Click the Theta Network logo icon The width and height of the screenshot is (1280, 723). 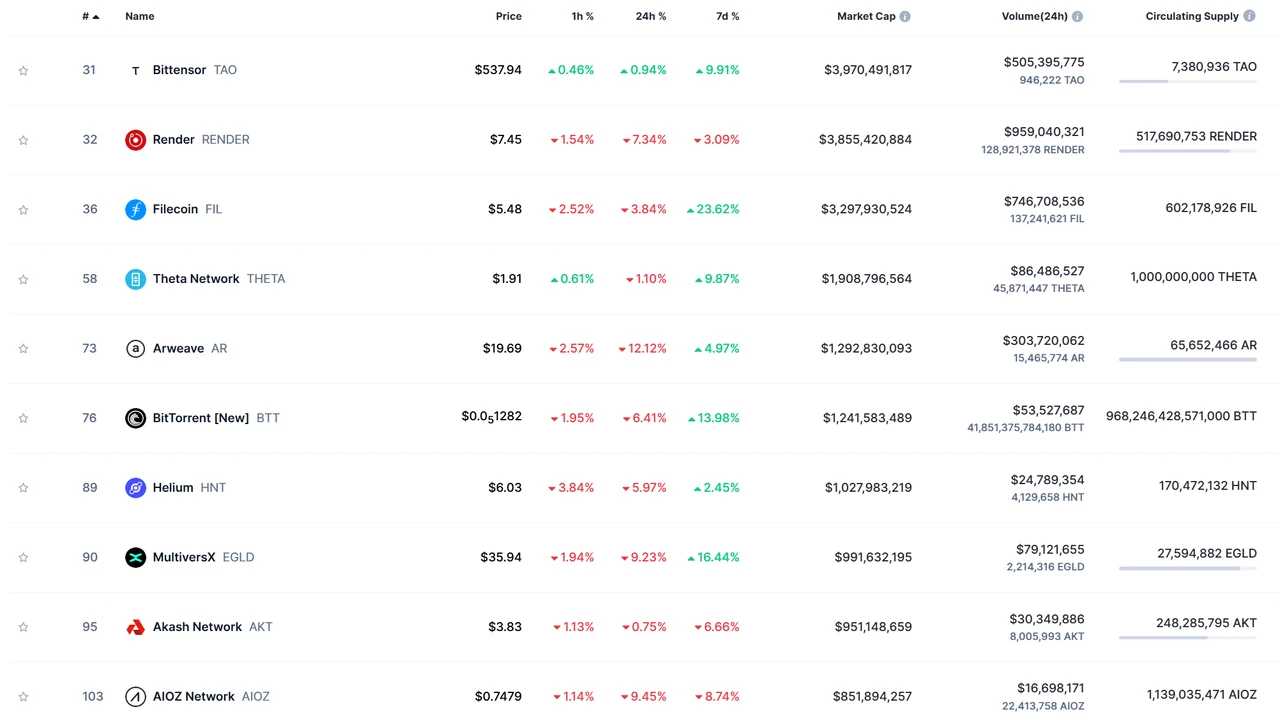135,279
